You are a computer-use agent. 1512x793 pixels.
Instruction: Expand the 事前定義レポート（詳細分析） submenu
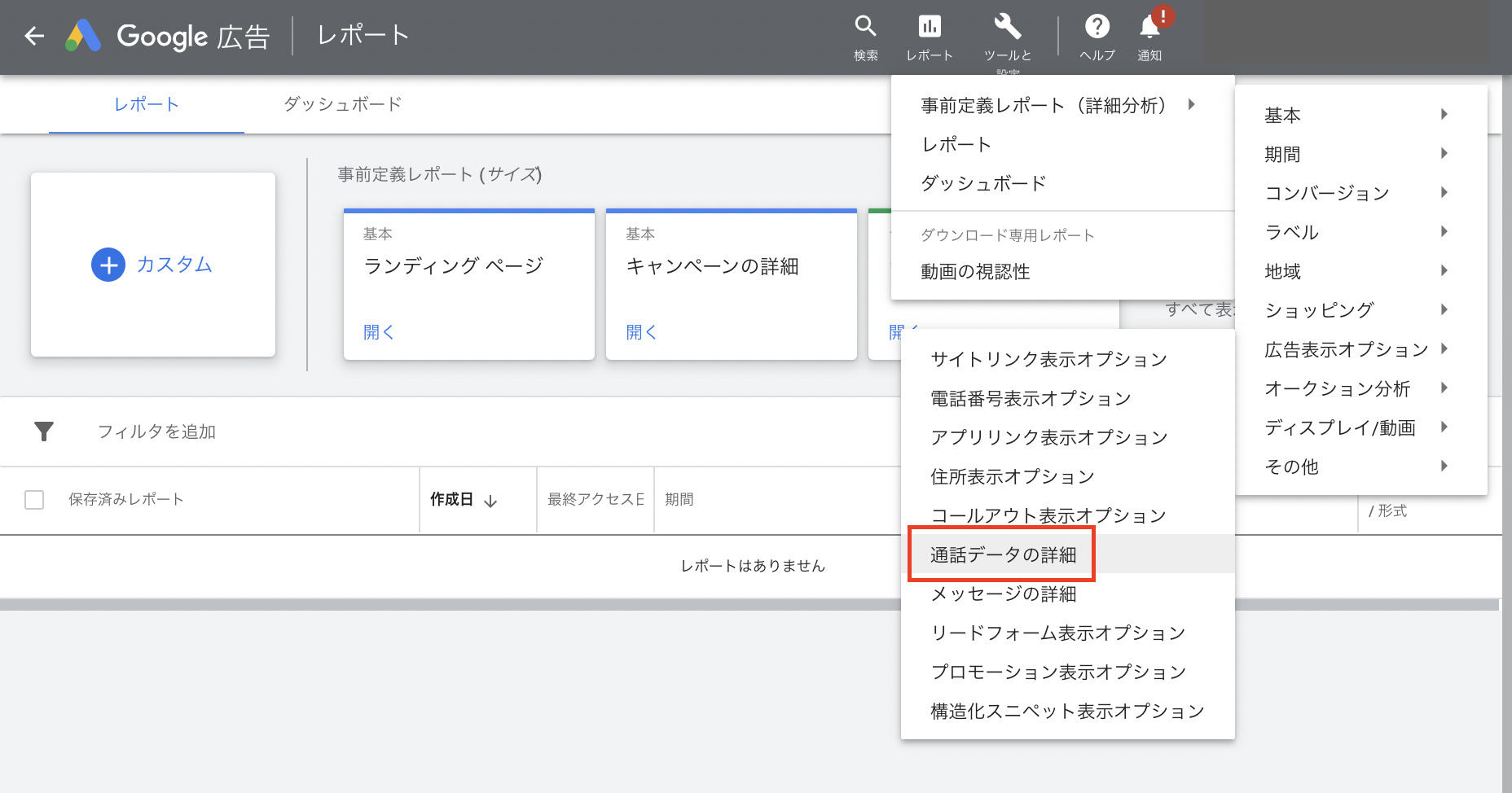pyautogui.click(x=1059, y=105)
